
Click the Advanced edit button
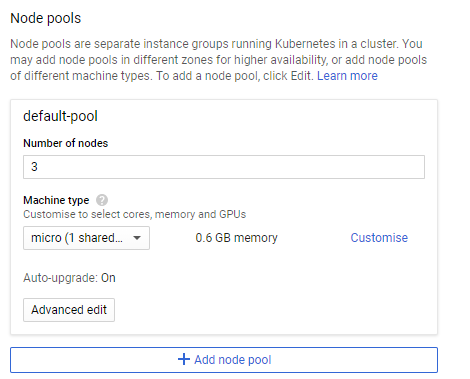tap(69, 310)
